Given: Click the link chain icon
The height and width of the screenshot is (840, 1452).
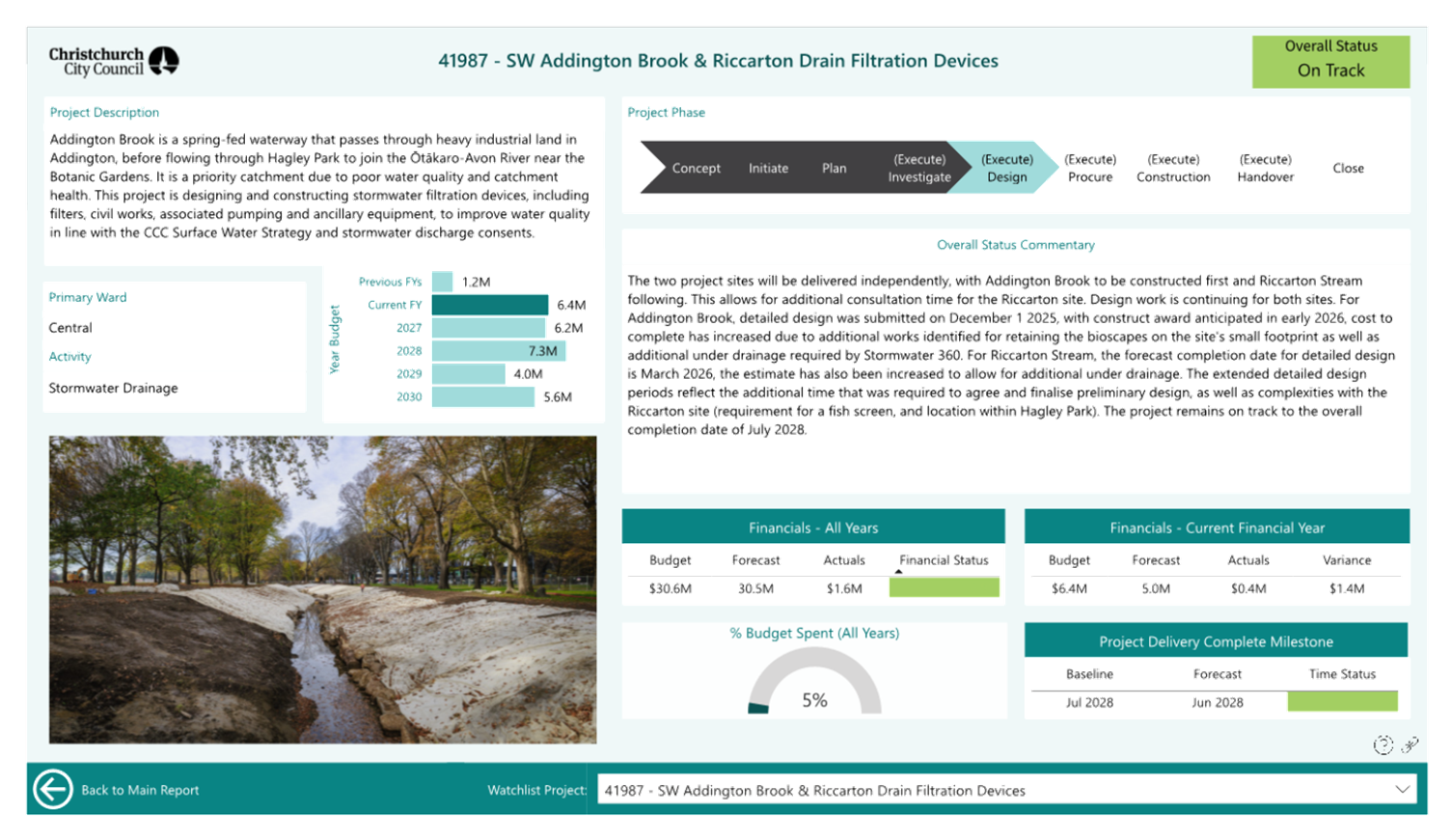Looking at the screenshot, I should (1410, 745).
